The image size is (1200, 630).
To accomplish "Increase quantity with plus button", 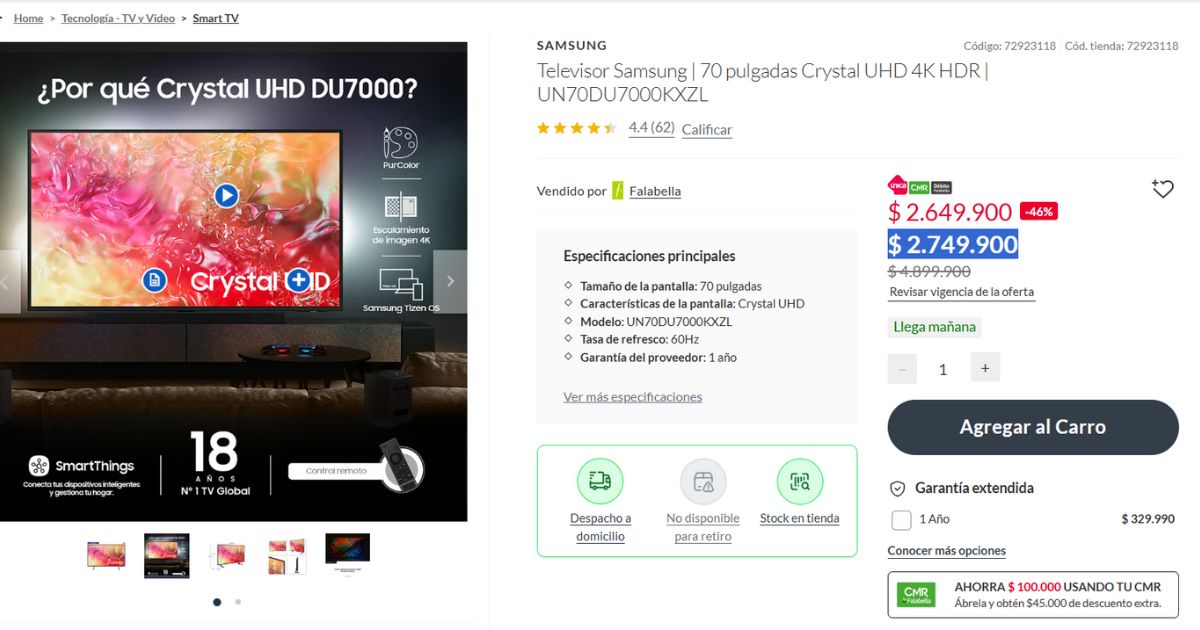I will [985, 368].
